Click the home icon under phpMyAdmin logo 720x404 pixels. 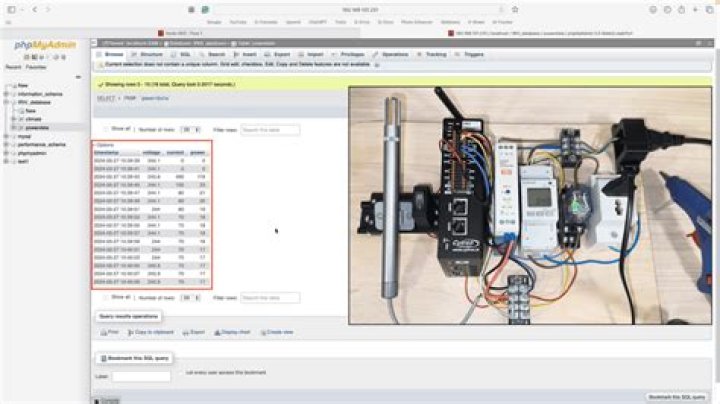click(27, 57)
